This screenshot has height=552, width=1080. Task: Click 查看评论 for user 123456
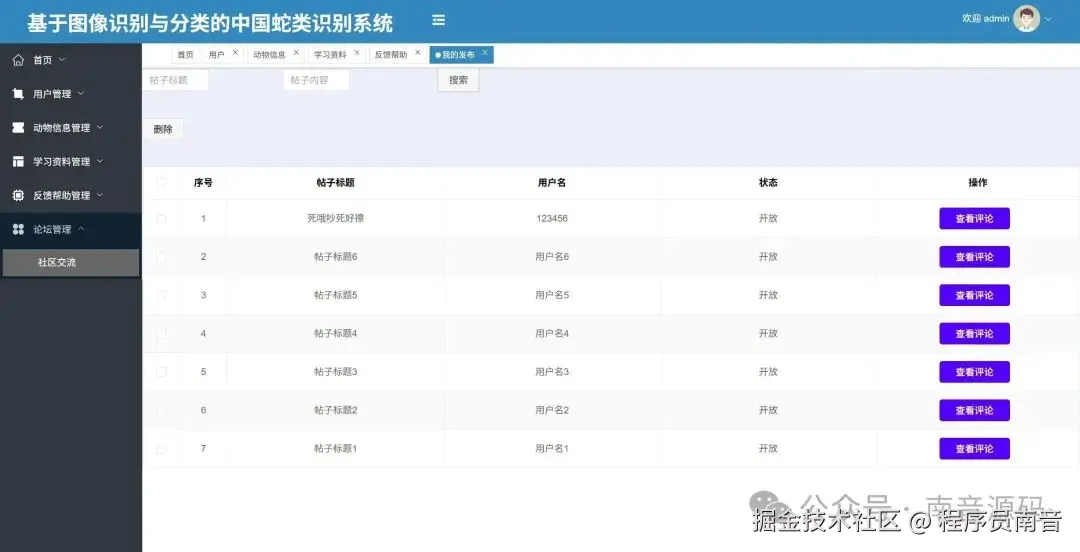coord(974,218)
